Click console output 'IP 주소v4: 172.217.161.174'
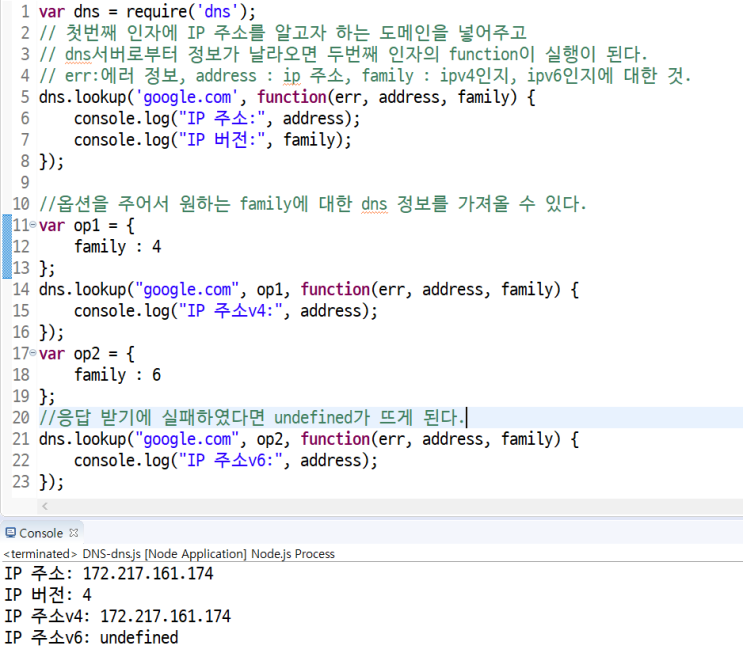Image resolution: width=743 pixels, height=657 pixels. point(118,616)
